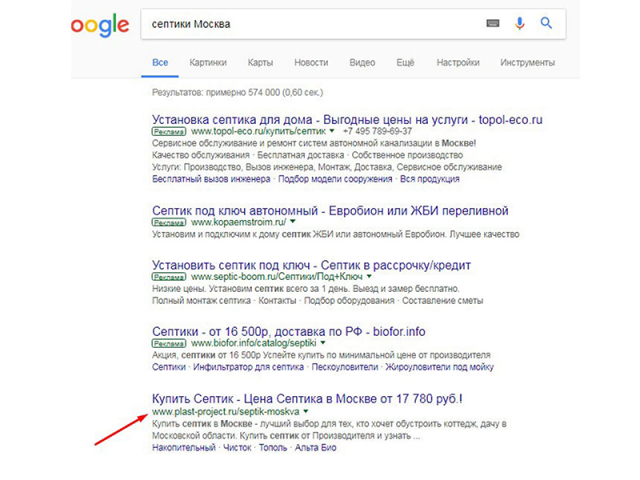Click 'Реклама' badge beside septic-boom.ru URL
The height and width of the screenshot is (480, 640).
(x=169, y=277)
